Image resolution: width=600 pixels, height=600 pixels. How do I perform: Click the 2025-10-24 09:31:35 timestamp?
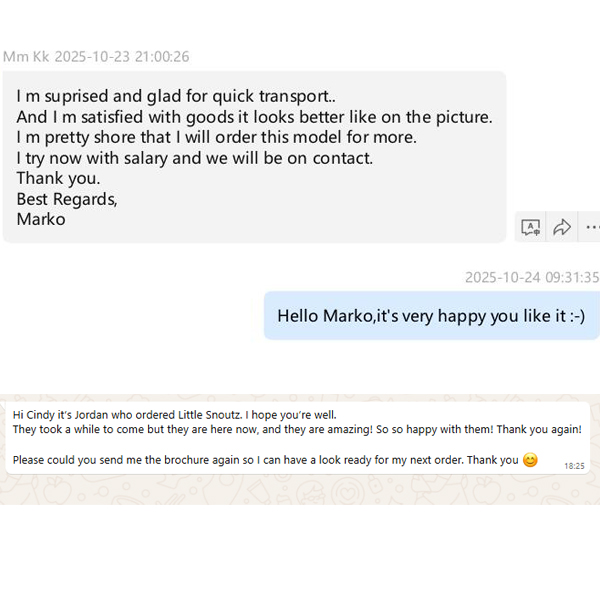point(532,277)
